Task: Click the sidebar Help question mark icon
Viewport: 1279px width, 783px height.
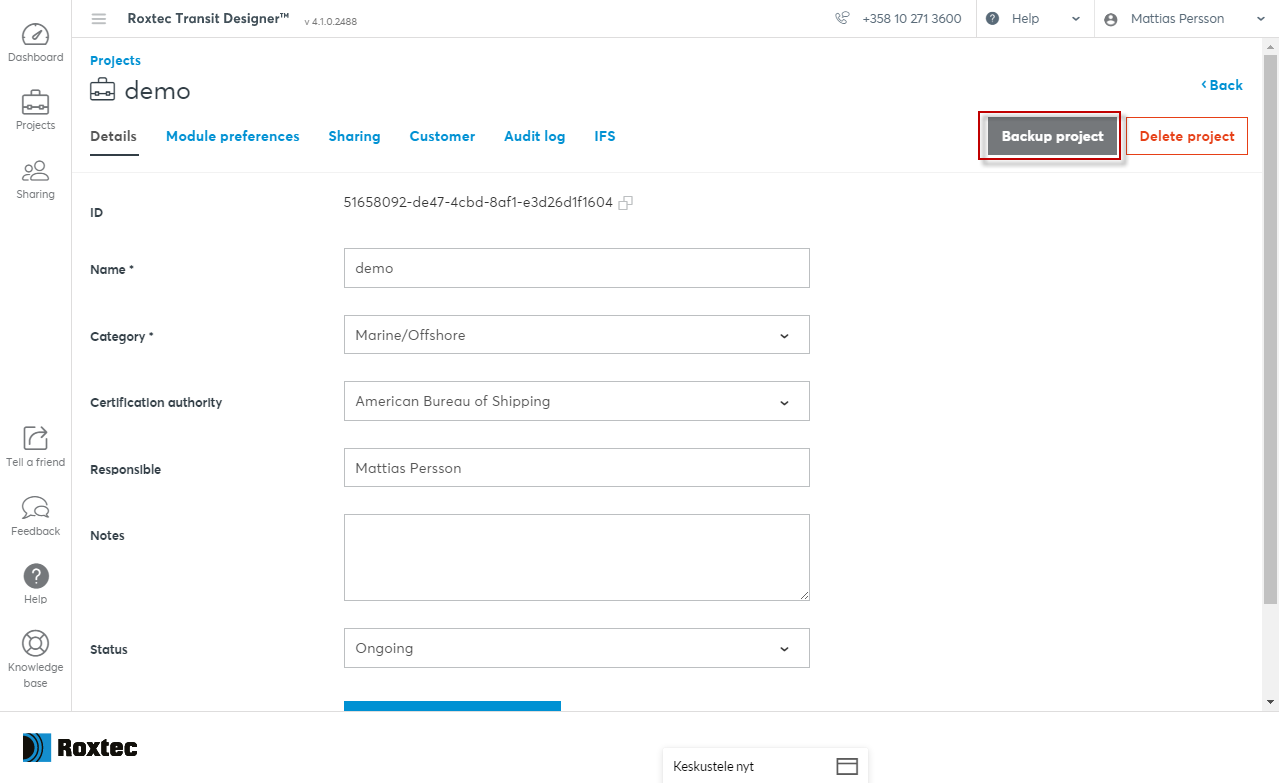Action: pyautogui.click(x=35, y=576)
